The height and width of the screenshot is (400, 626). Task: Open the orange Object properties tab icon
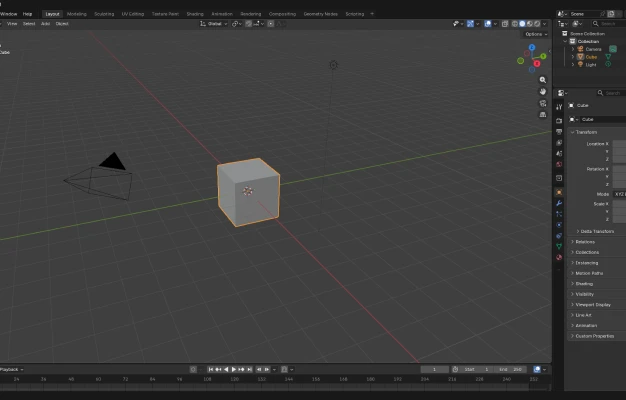pos(559,192)
